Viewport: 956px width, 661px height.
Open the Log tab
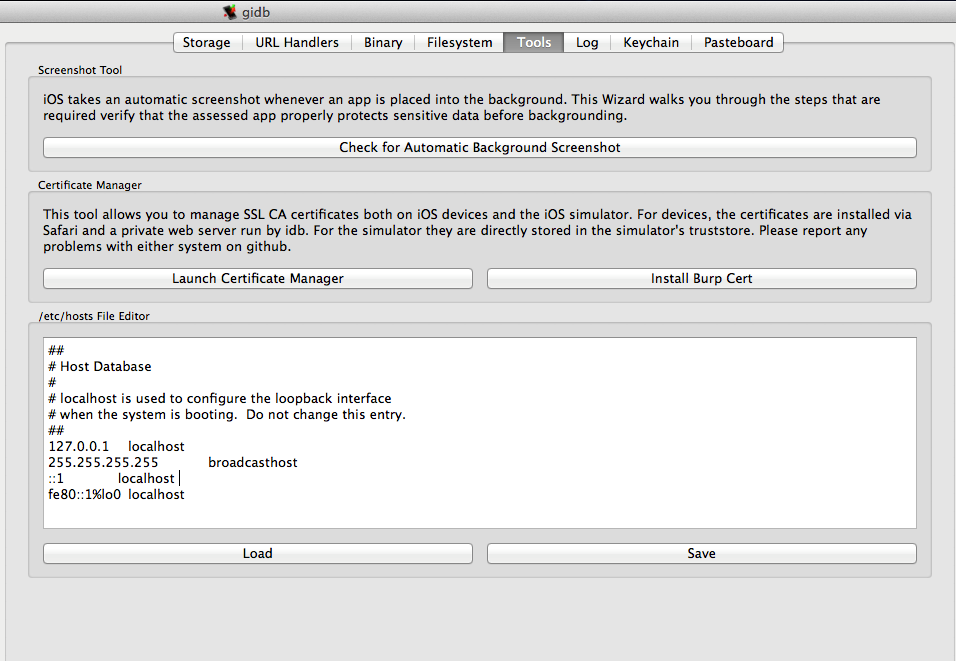(587, 42)
